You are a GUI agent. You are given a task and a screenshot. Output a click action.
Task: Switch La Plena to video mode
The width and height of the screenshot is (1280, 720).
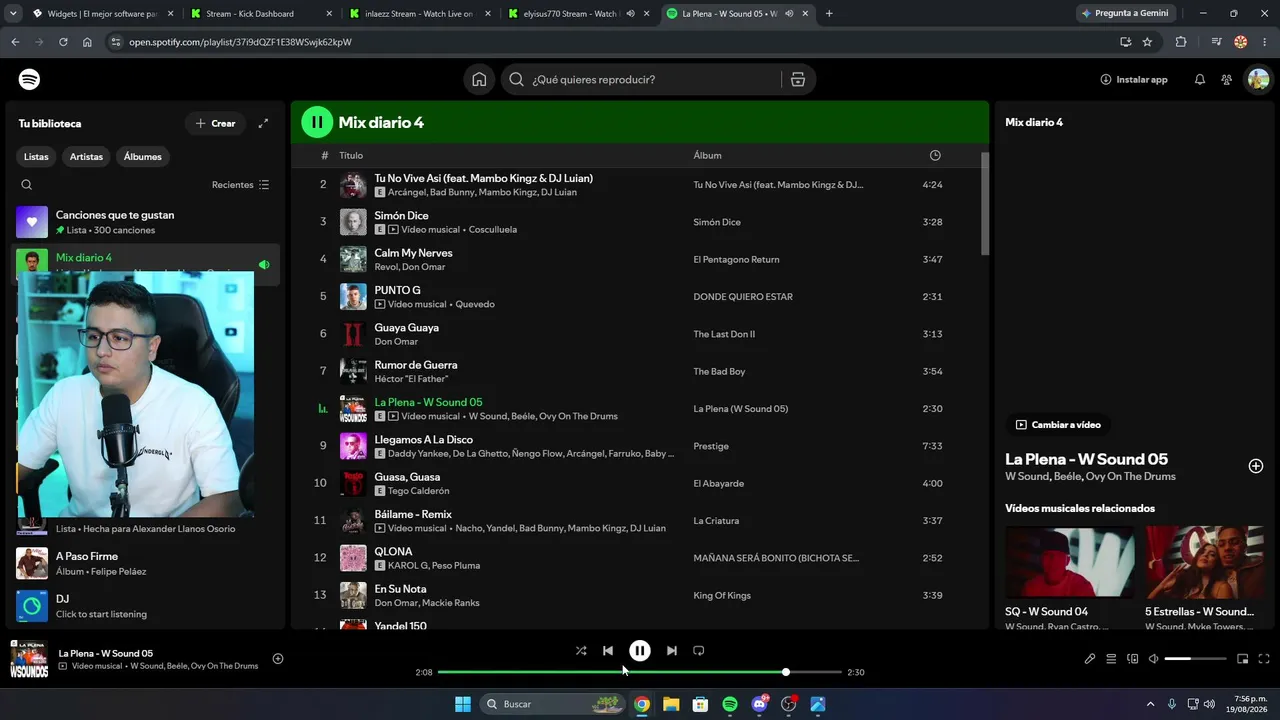click(1058, 425)
